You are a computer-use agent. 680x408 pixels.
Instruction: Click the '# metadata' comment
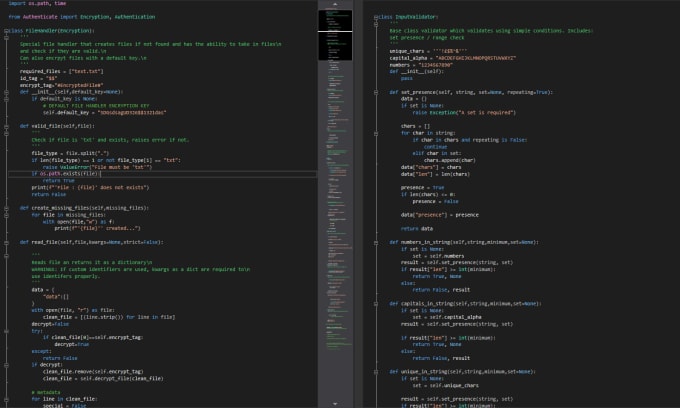tap(46, 392)
